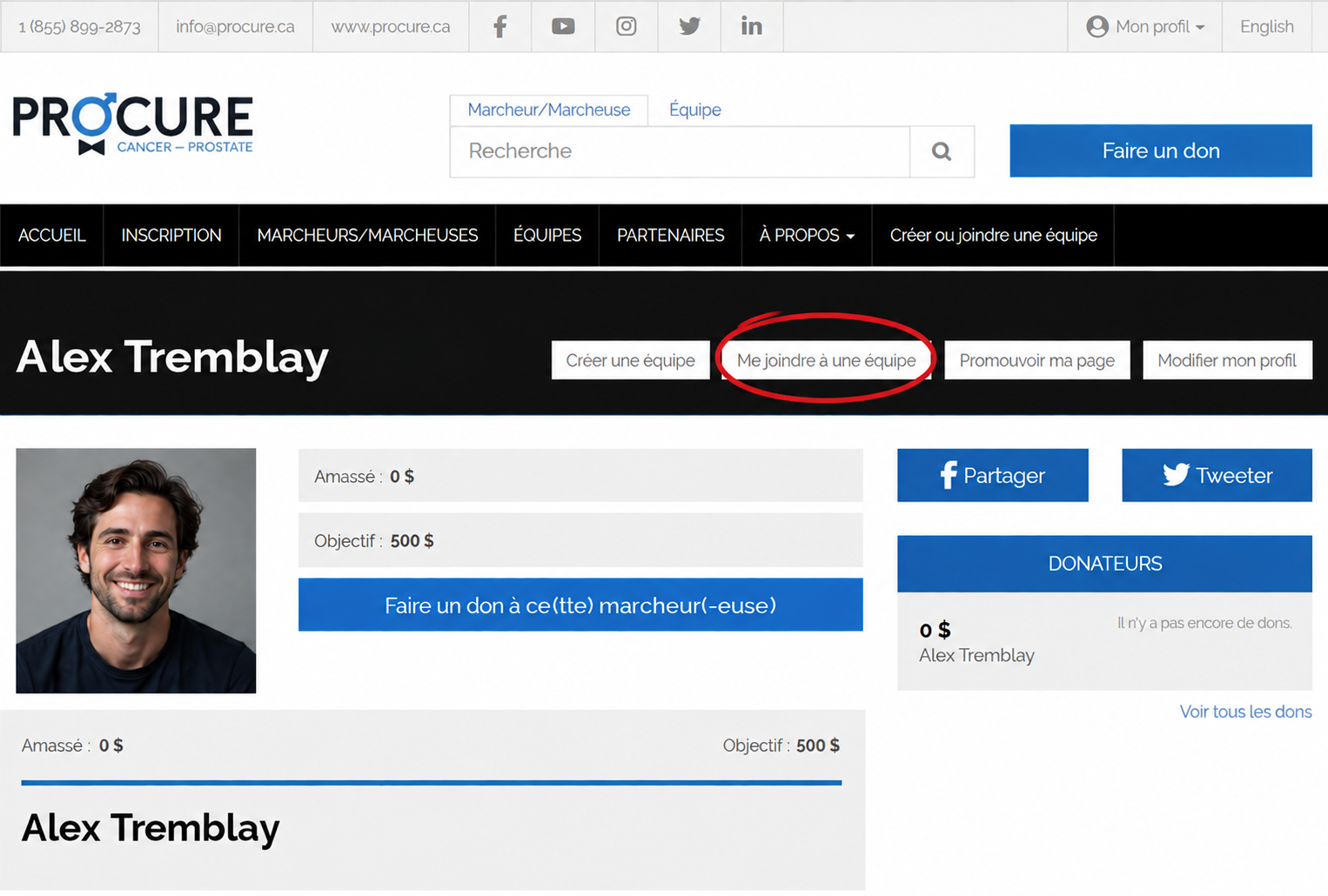Click the Faire un don button

pos(1161,150)
